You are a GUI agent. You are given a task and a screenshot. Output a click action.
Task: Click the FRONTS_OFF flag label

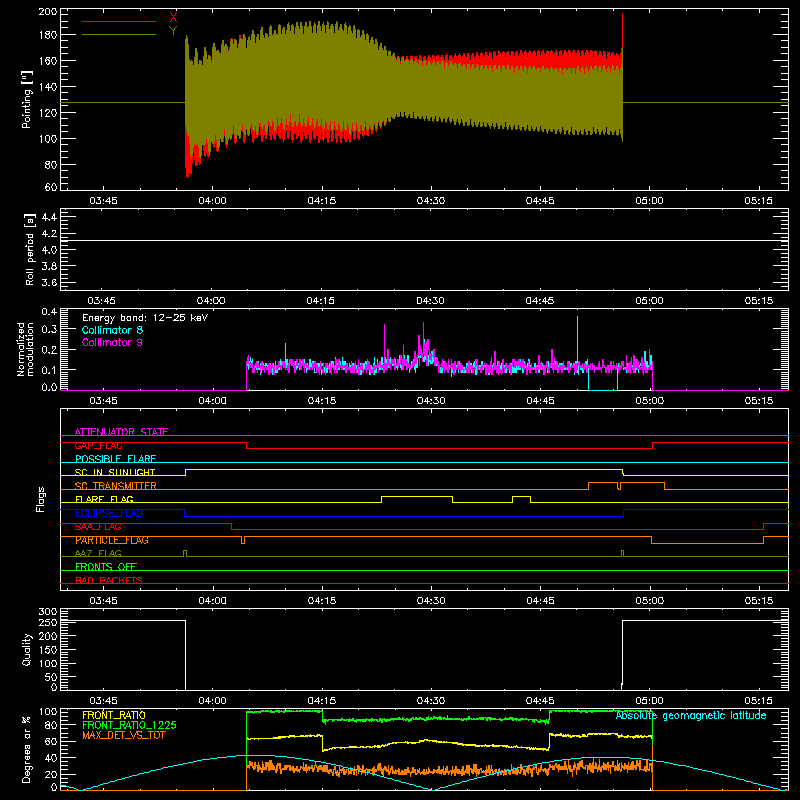click(x=106, y=567)
